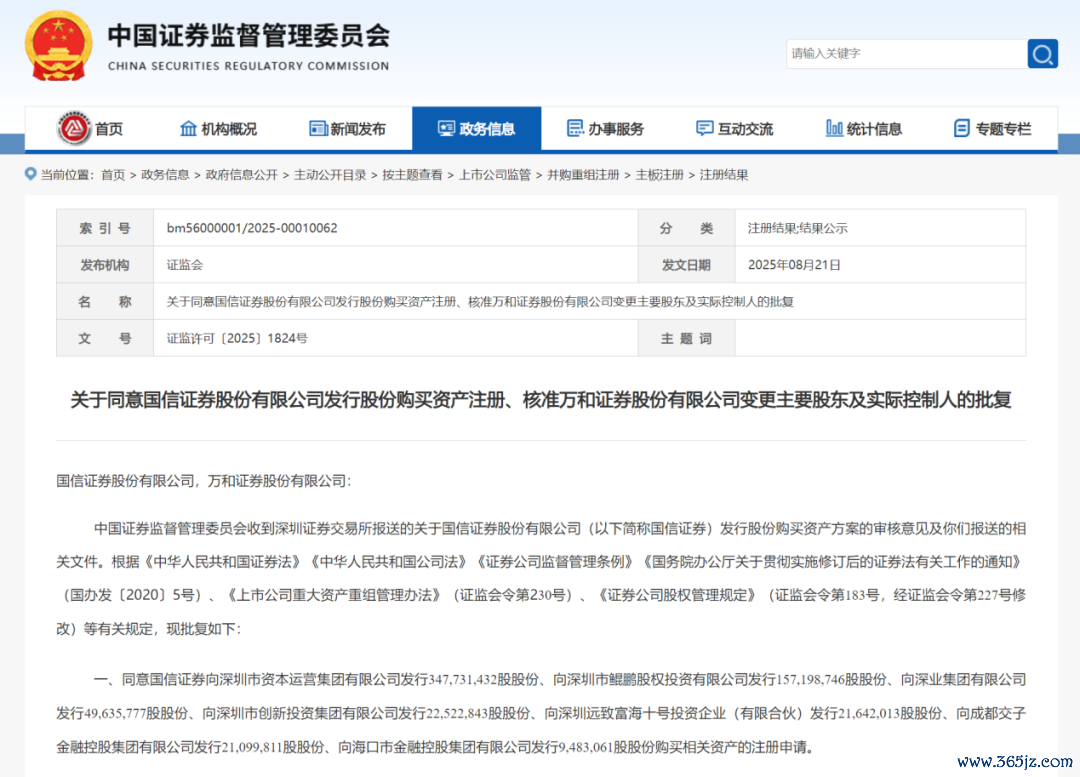Open the 办事服务 navigation tab

[x=606, y=129]
